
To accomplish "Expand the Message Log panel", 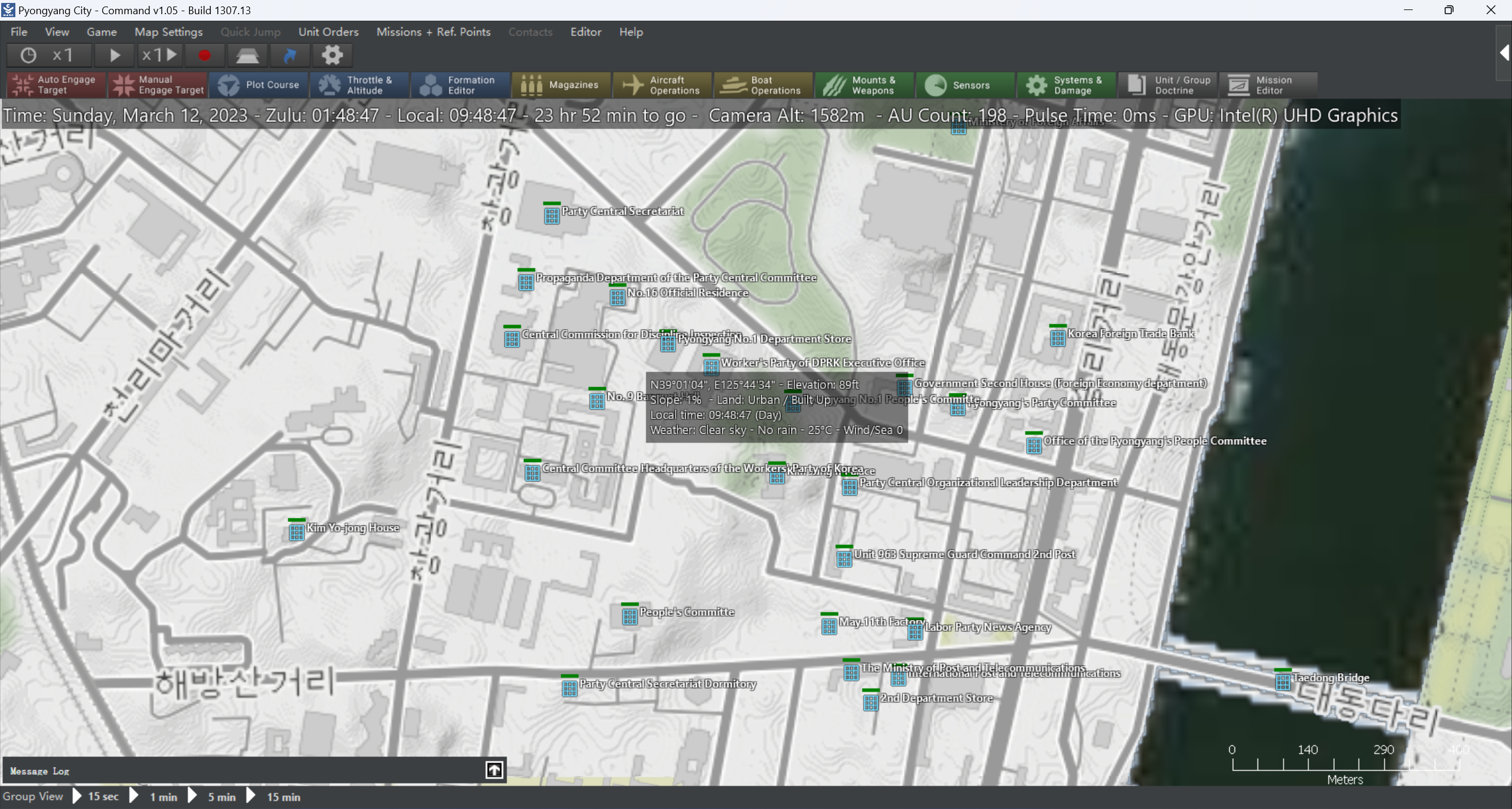I will (x=494, y=769).
